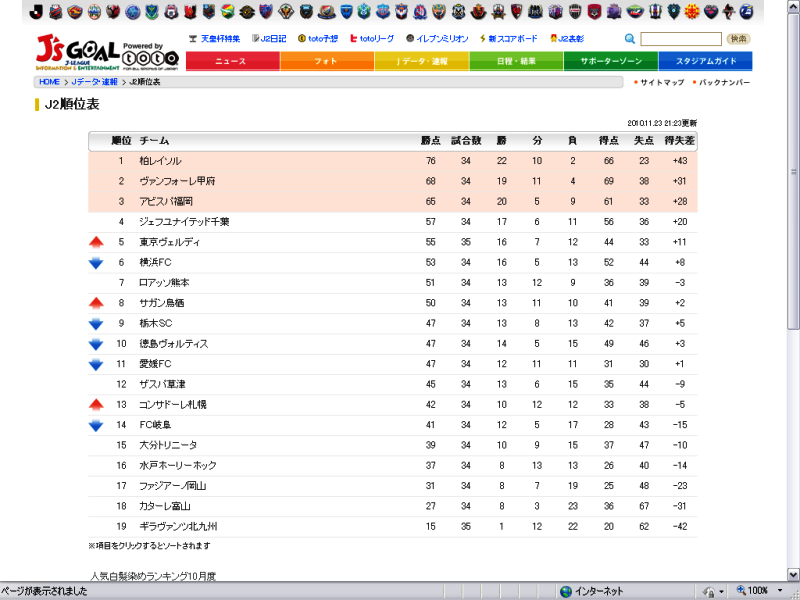Click team name 徳島ヴォルティス
Image resolution: width=800 pixels, height=600 pixels.
tap(173, 344)
